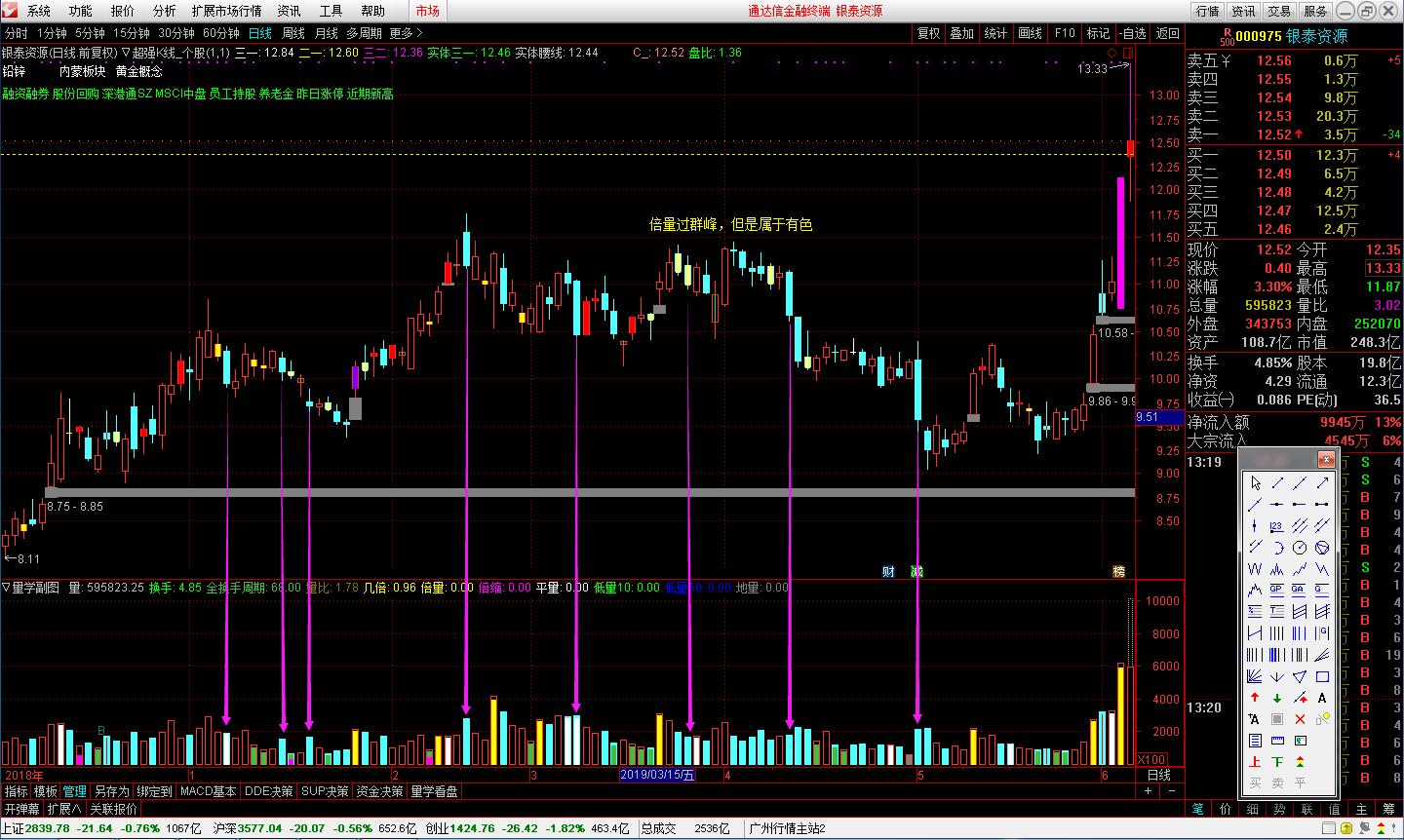Switch to the 月线 monthly chart
1404x840 pixels.
click(326, 33)
